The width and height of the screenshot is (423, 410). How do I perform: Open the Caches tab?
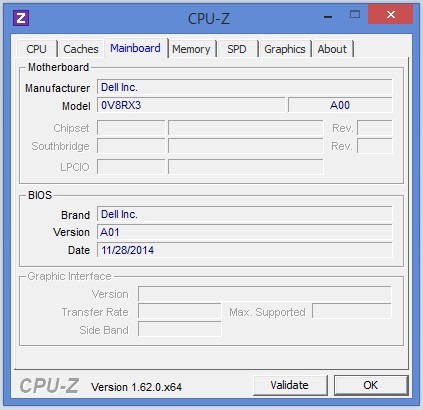point(81,49)
